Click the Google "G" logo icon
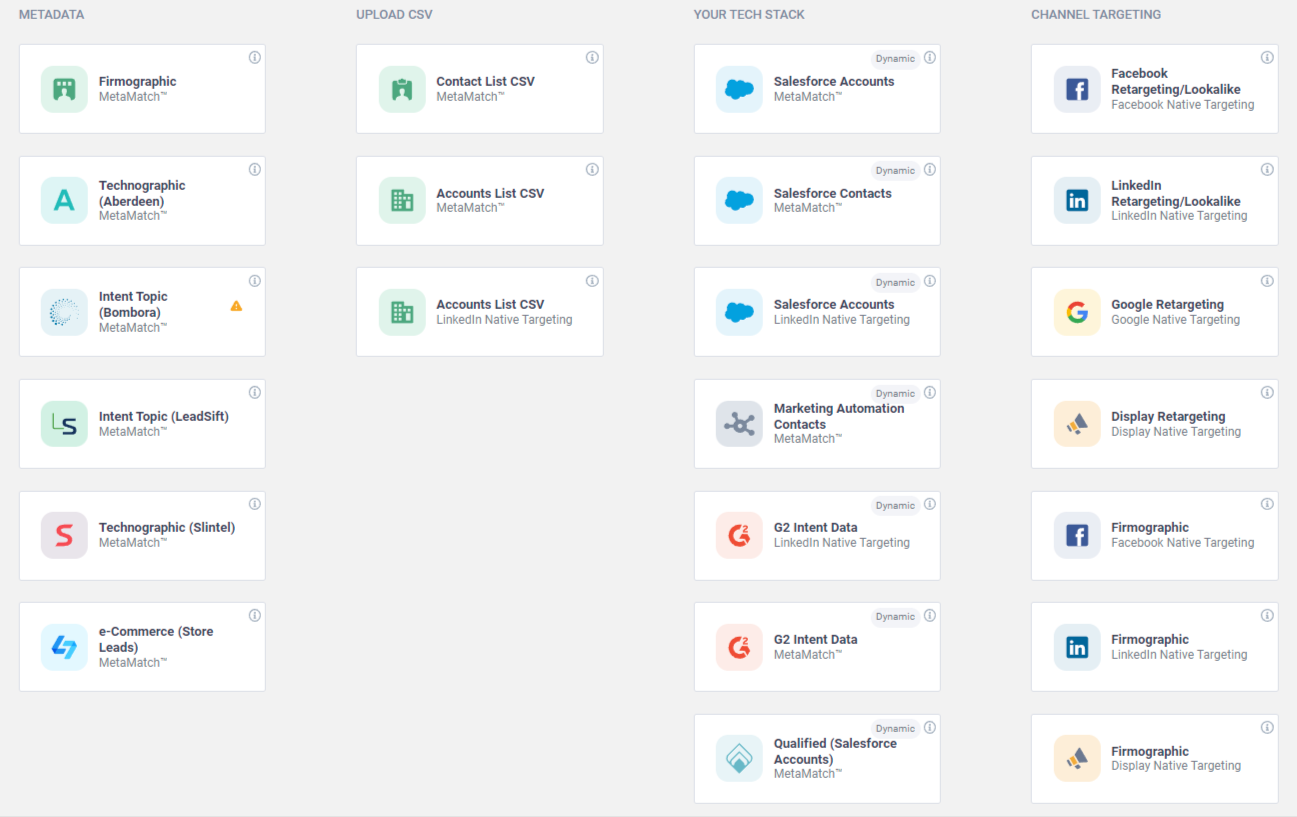This screenshot has width=1297, height=817. click(1077, 312)
